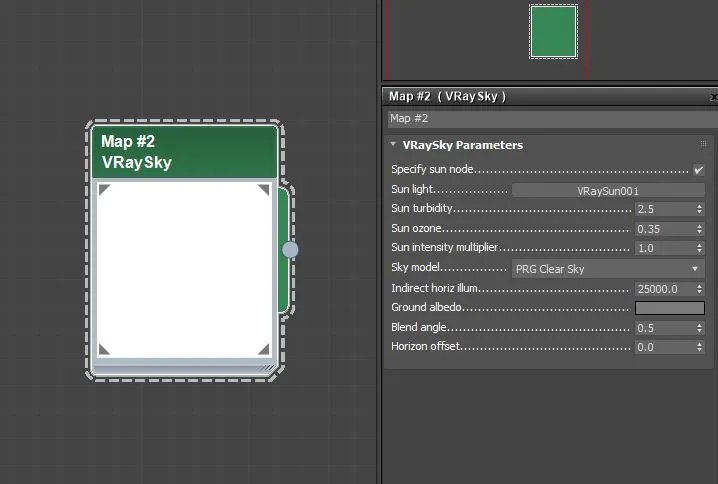Click the Sun intensity multiplier field
The width and height of the screenshot is (718, 484).
point(664,248)
